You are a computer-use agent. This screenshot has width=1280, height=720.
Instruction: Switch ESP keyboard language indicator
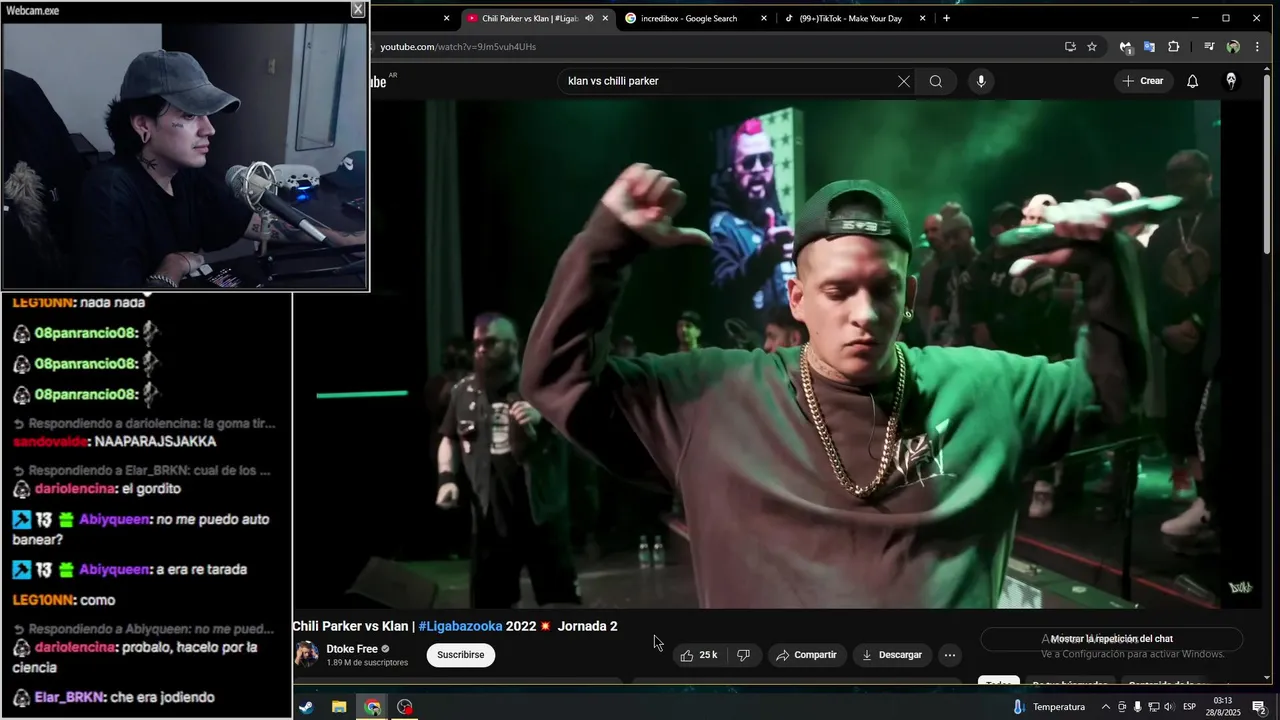tap(1190, 707)
